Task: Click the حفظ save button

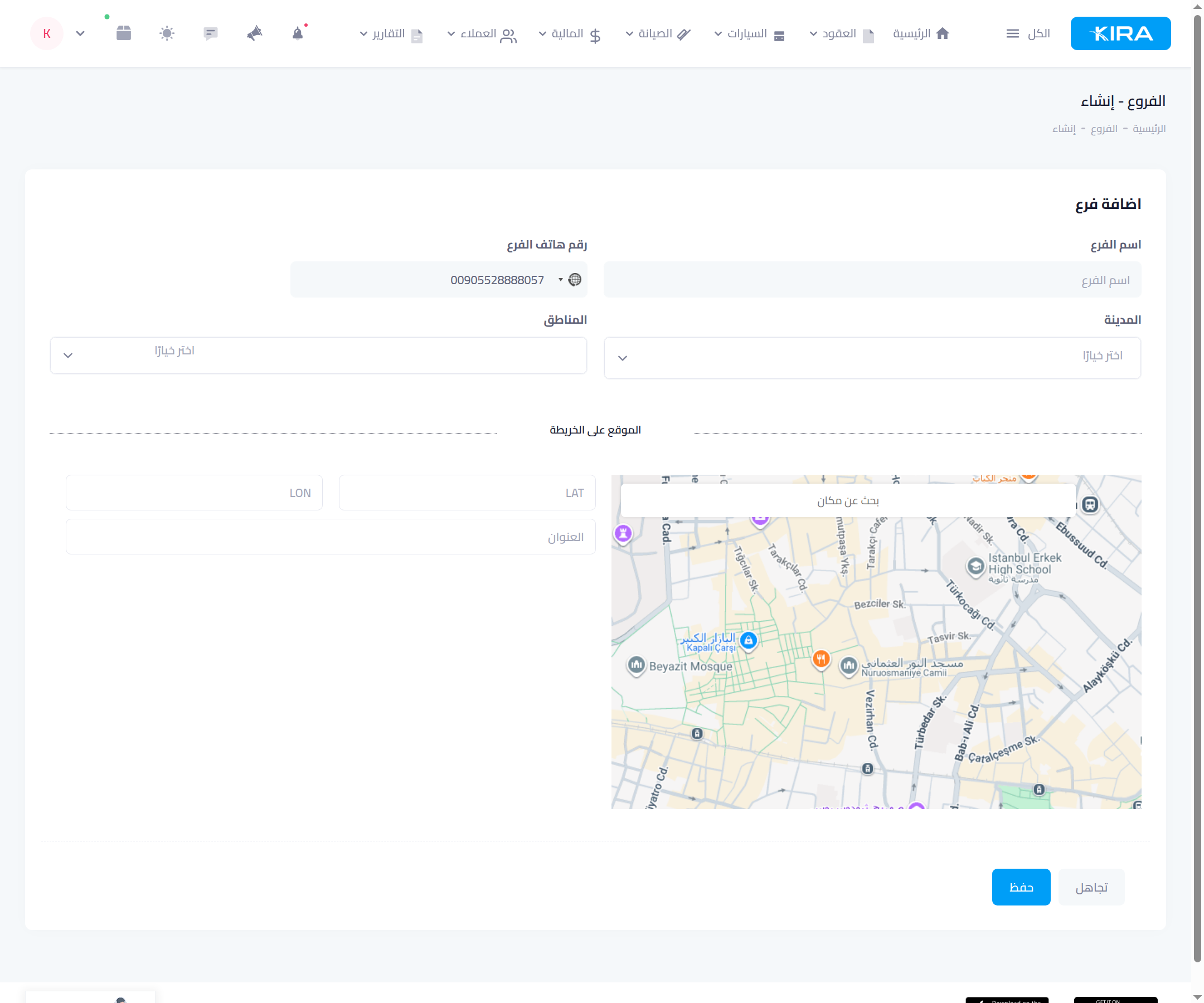Action: pos(1021,887)
